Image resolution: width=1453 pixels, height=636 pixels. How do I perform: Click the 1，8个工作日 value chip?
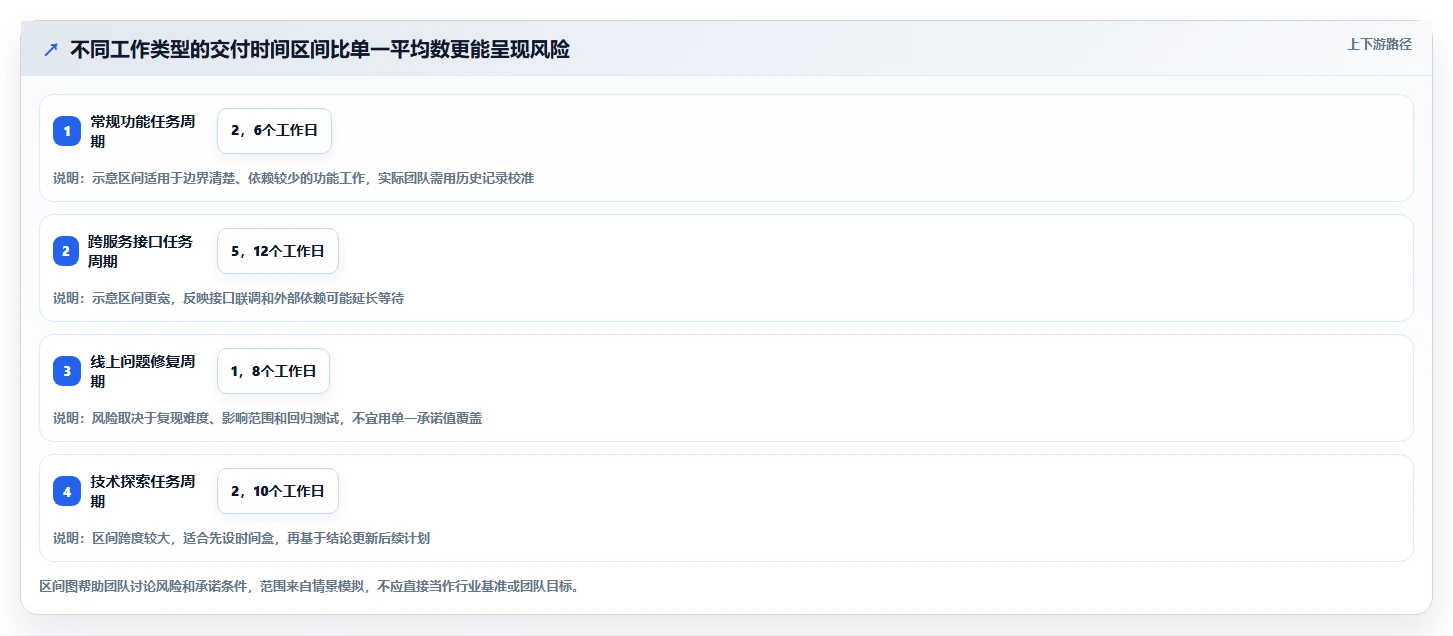point(273,371)
